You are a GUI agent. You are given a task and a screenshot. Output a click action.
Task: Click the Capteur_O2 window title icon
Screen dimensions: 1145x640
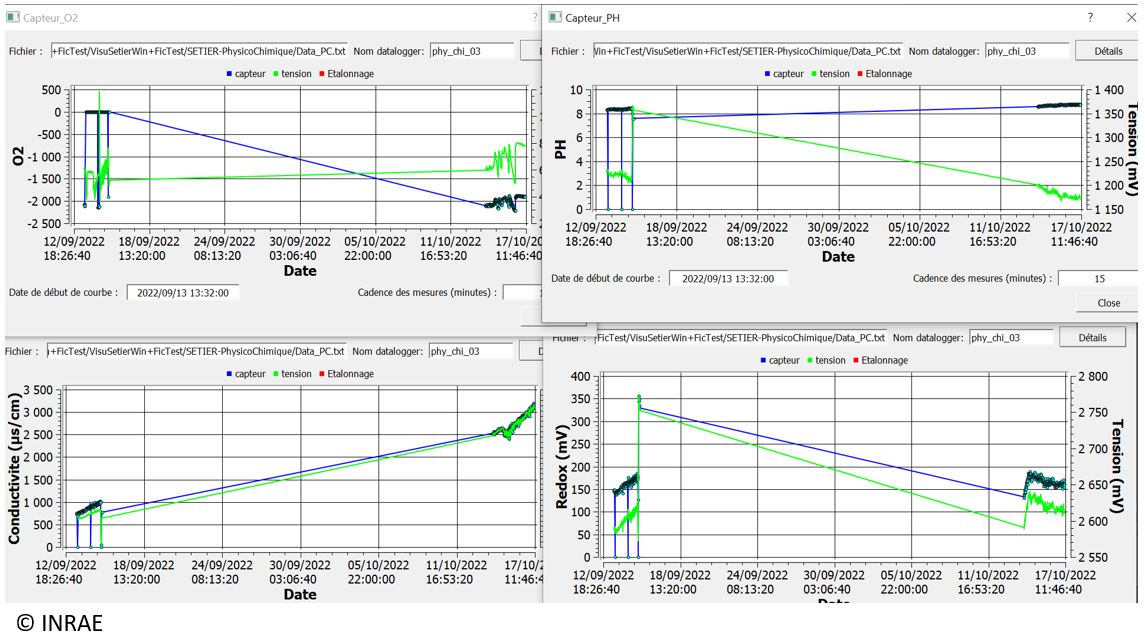click(x=13, y=18)
